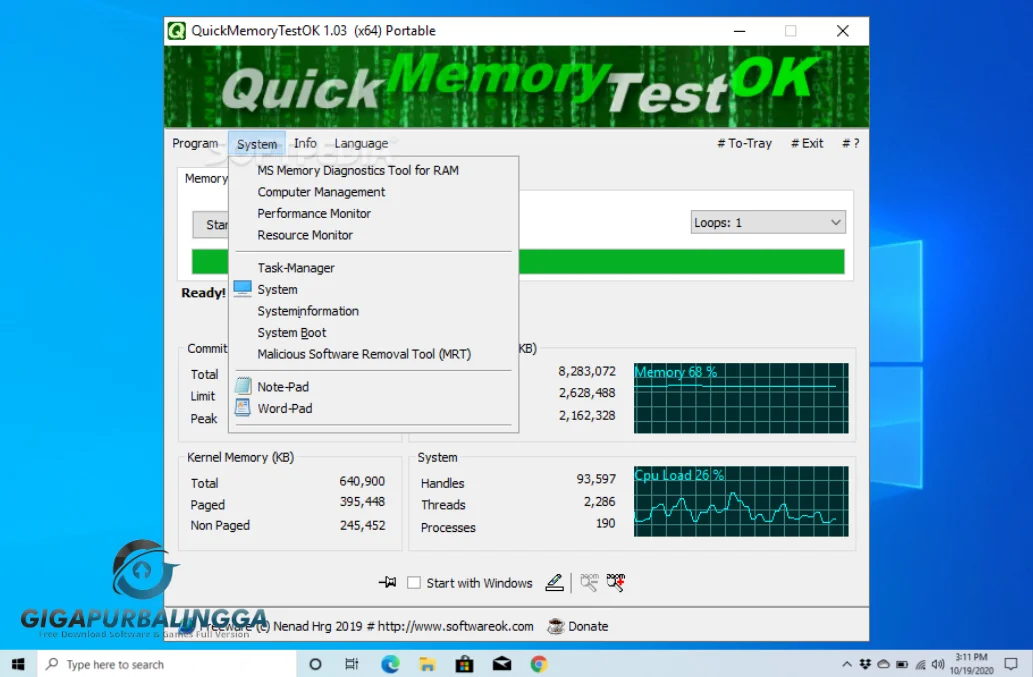
Task: Click the zoom-in magnifier icon with red plus
Action: (615, 582)
